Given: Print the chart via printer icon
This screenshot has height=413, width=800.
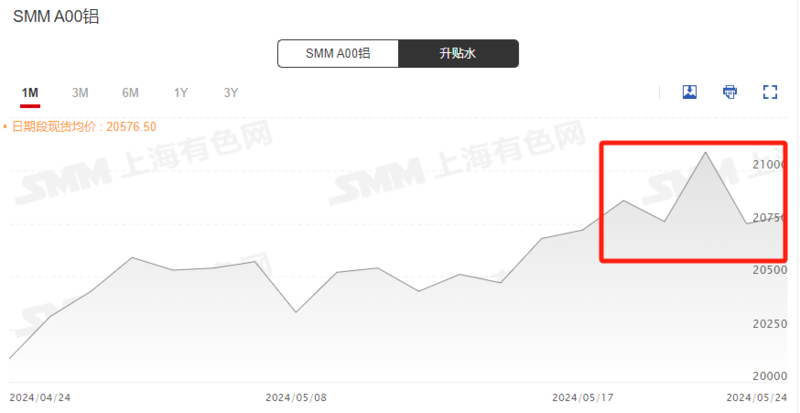Looking at the screenshot, I should [730, 92].
